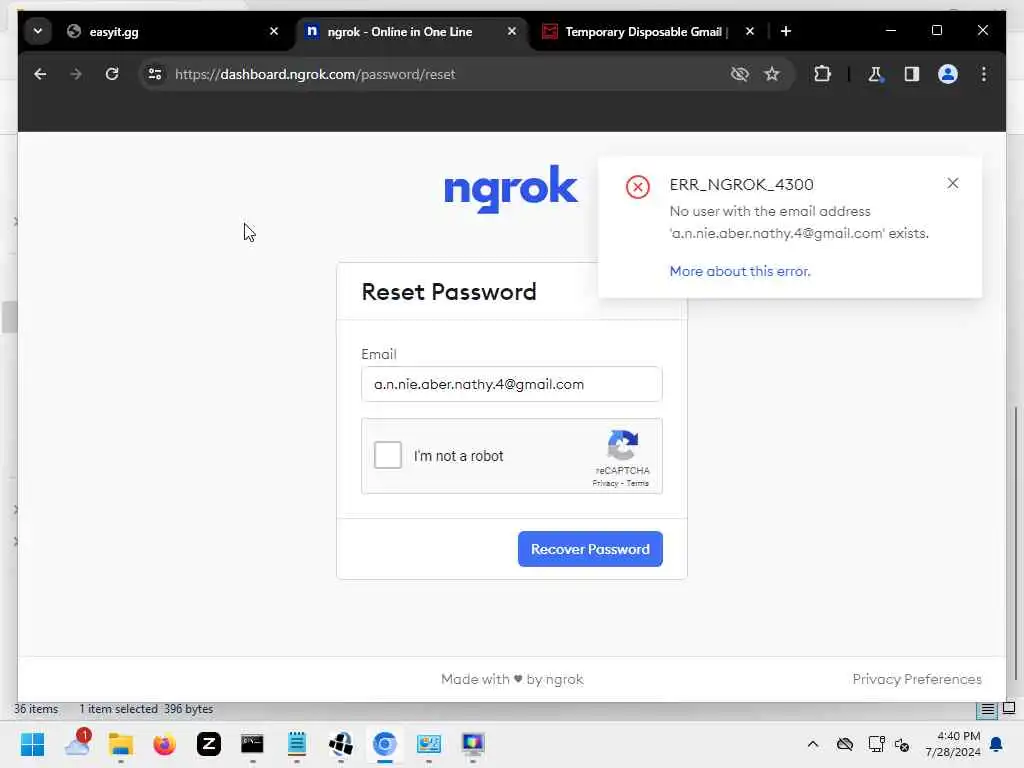The image size is (1024, 768).
Task: Open the weather widget on taskbar
Action: (77, 744)
